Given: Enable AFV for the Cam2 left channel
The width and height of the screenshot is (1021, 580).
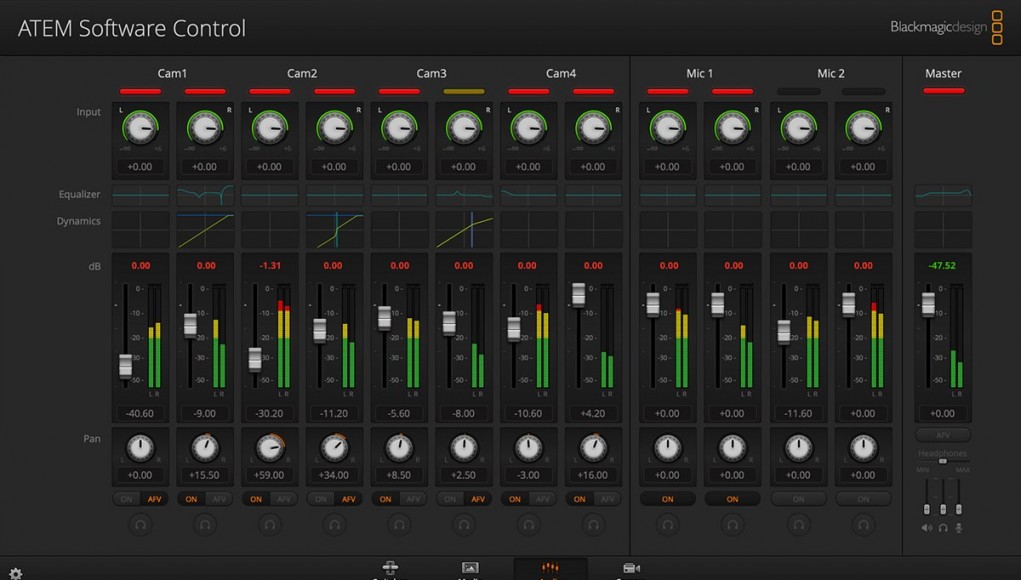Looking at the screenshot, I should (x=284, y=499).
